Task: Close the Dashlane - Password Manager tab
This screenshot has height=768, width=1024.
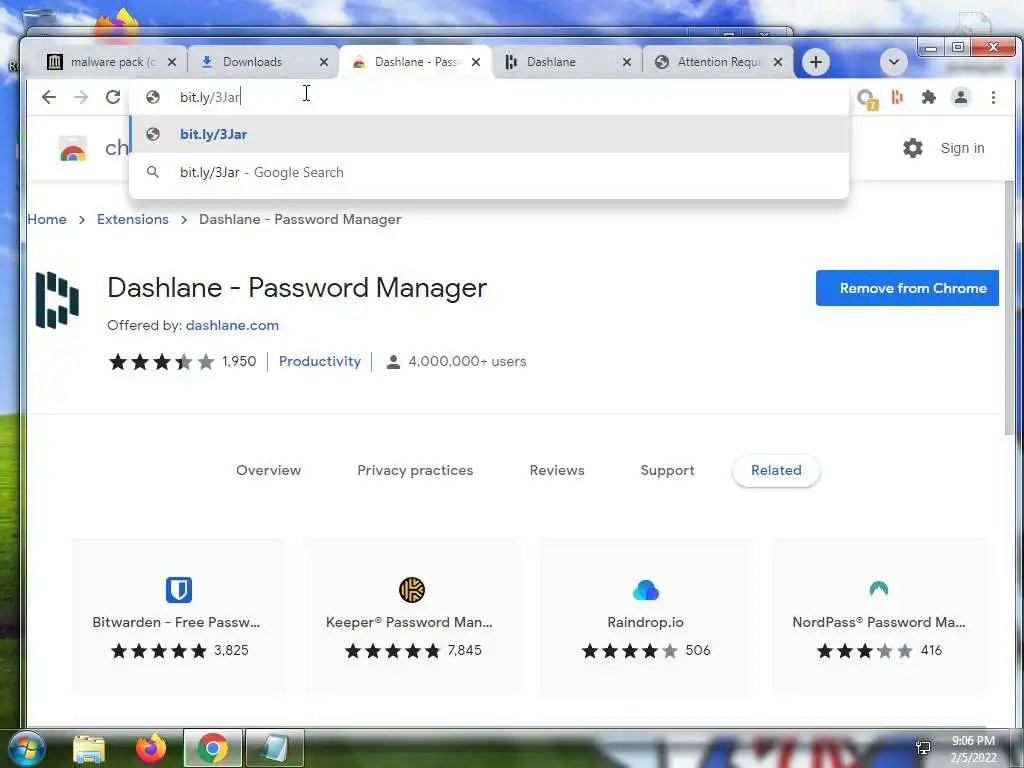Action: (476, 62)
